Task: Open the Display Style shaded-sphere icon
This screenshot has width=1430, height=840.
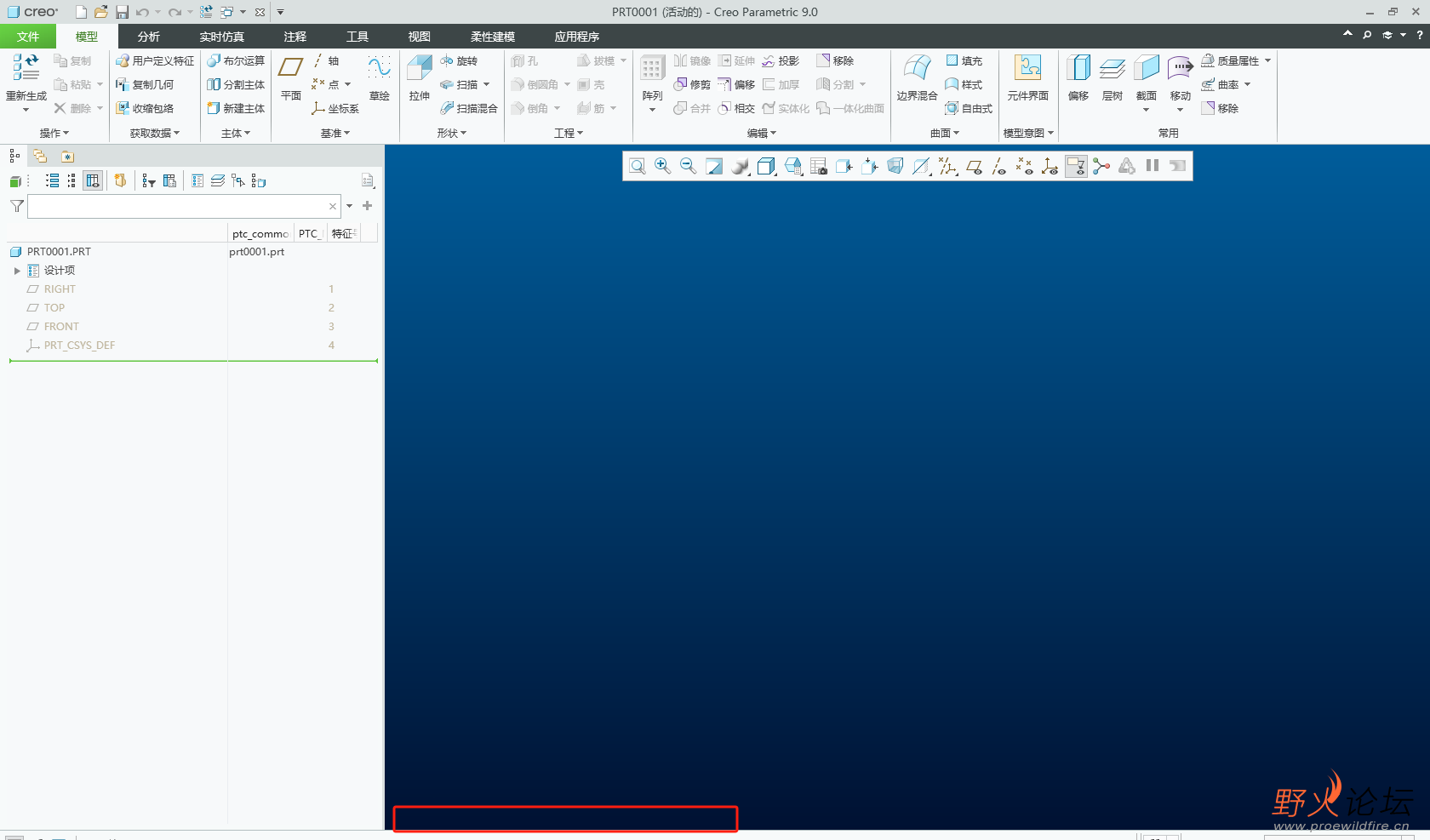Action: coord(741,166)
